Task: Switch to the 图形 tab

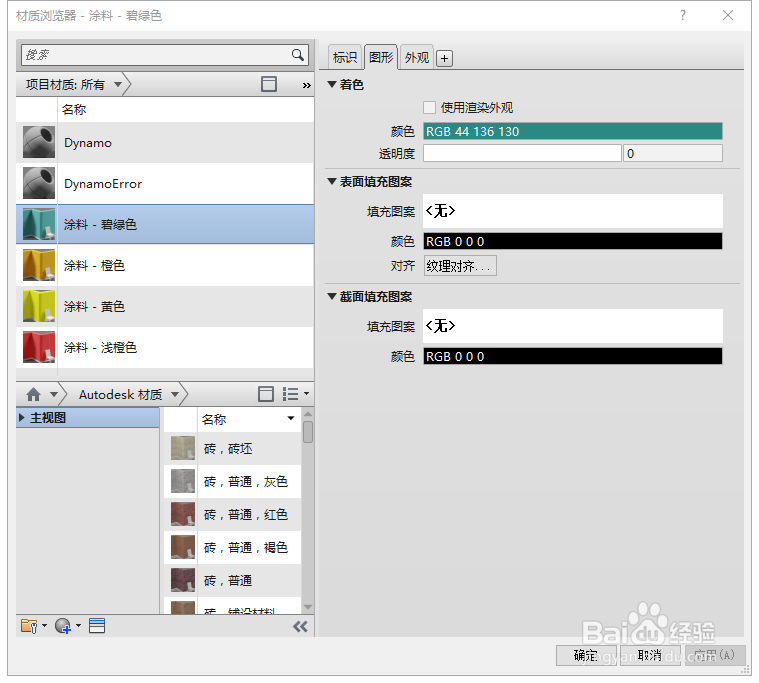Action: click(381, 57)
